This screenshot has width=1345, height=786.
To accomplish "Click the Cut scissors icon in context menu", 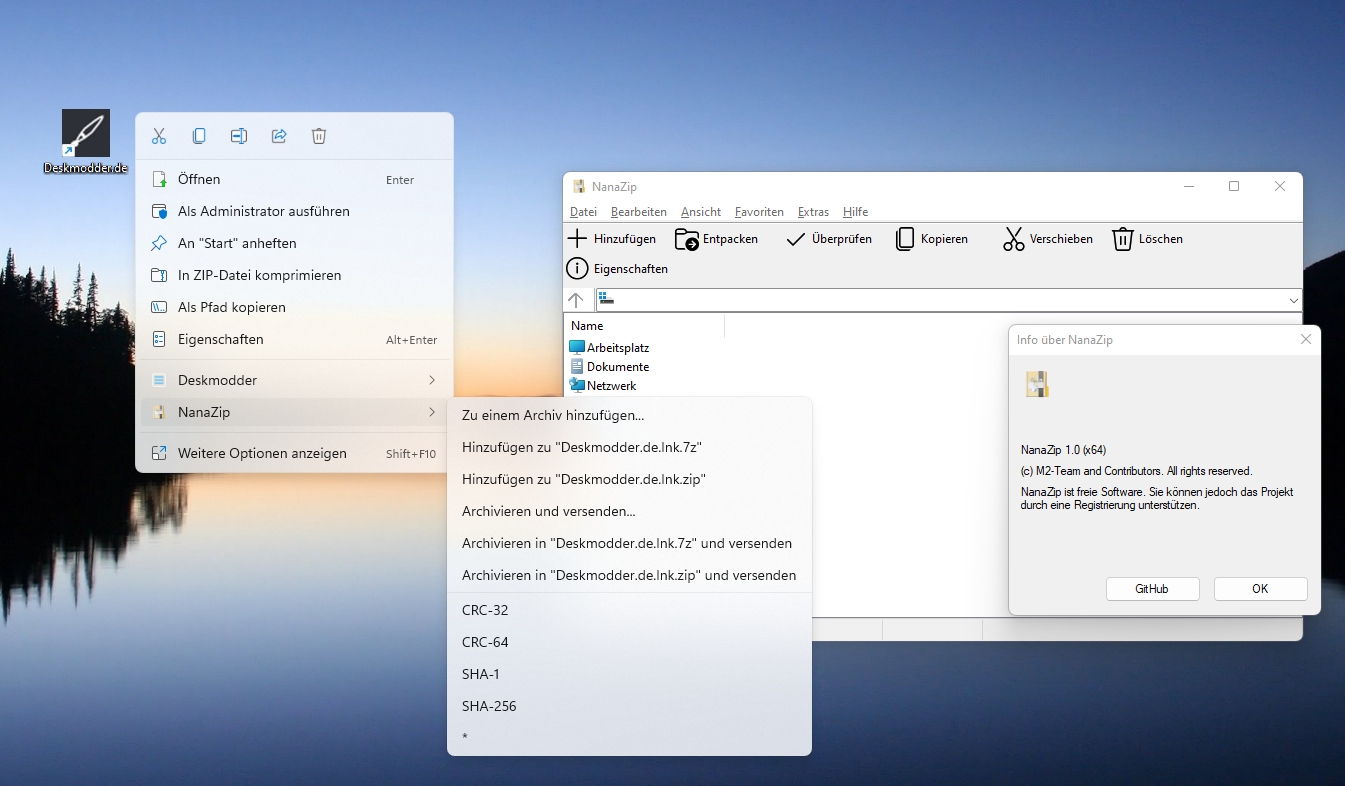I will coord(159,136).
